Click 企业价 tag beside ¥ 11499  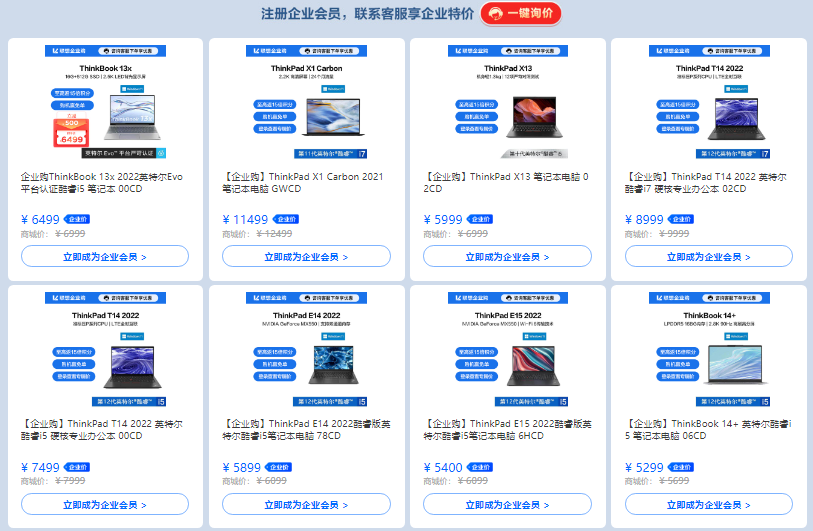pos(286,219)
